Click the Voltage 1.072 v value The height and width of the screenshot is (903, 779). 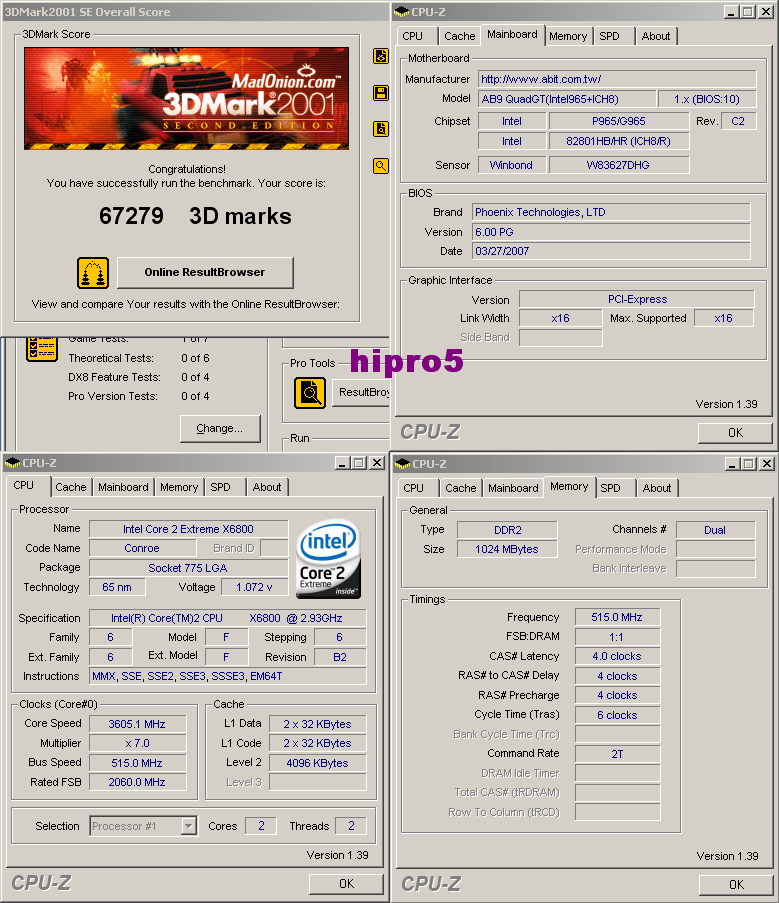point(254,587)
